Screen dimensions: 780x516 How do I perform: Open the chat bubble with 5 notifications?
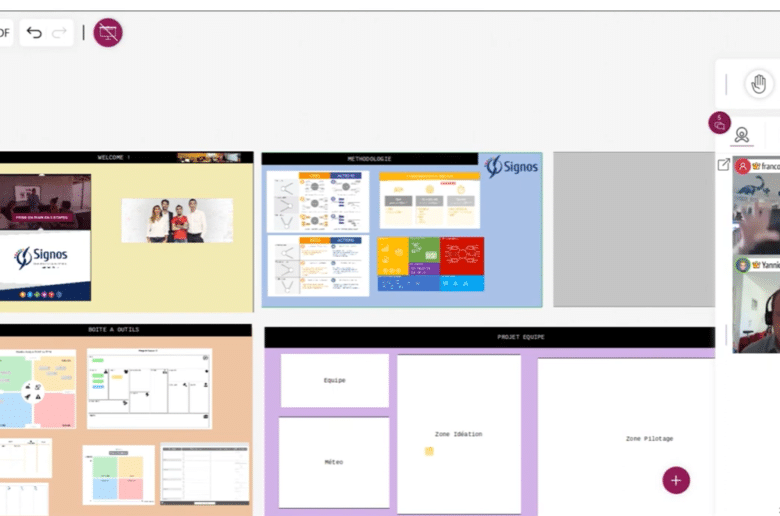(x=719, y=123)
